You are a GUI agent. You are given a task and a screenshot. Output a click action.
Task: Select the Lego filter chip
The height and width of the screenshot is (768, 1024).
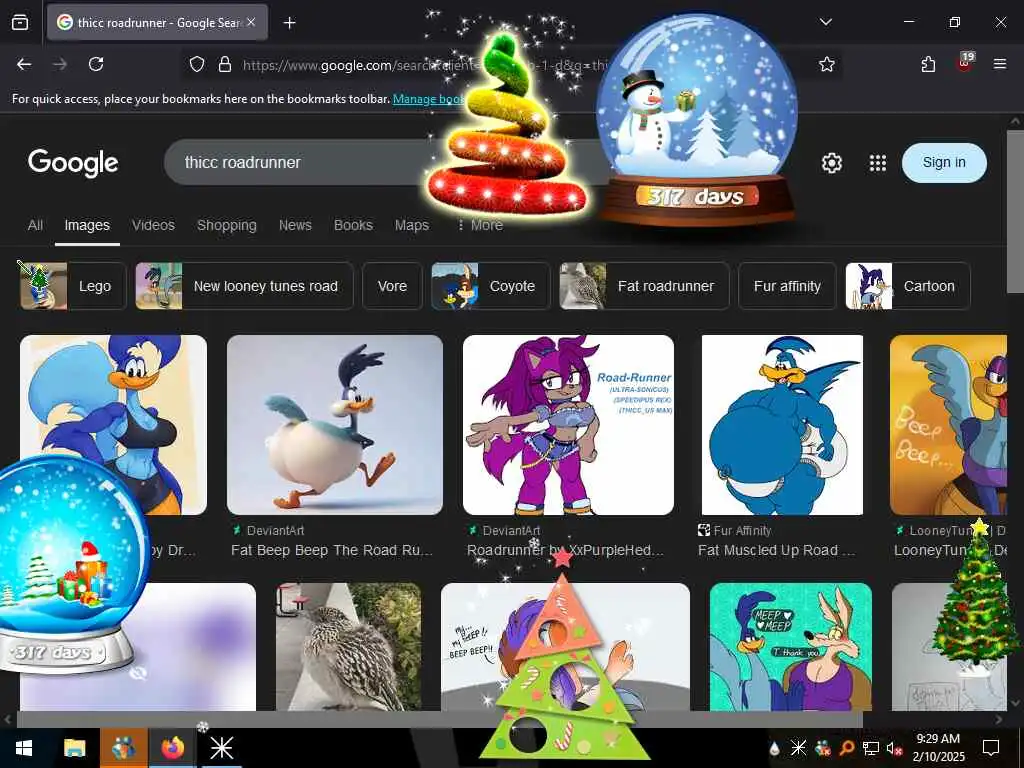click(x=72, y=286)
